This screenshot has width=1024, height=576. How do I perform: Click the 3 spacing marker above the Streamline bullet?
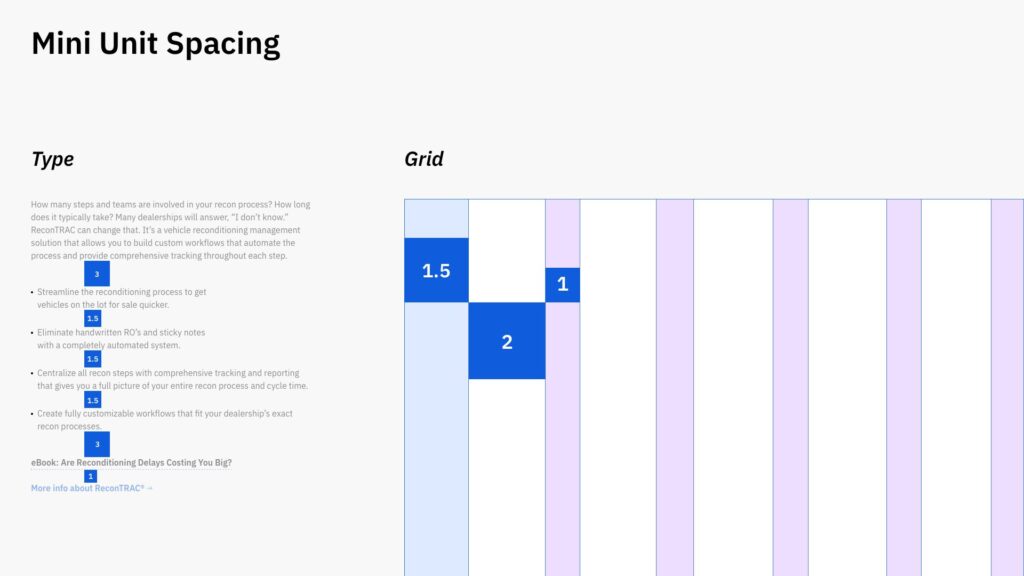click(97, 274)
